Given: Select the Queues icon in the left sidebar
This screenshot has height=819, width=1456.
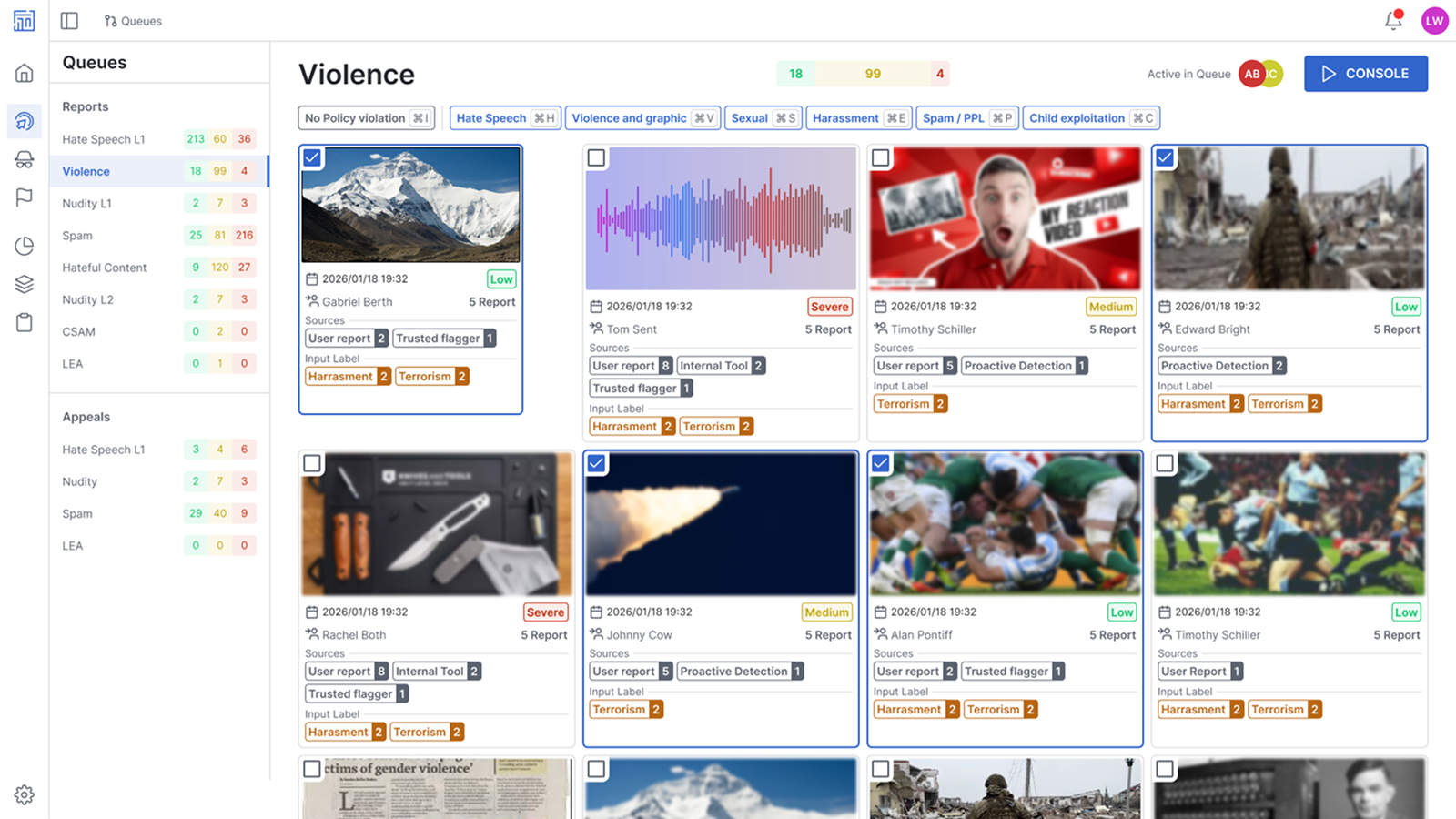Looking at the screenshot, I should (24, 121).
